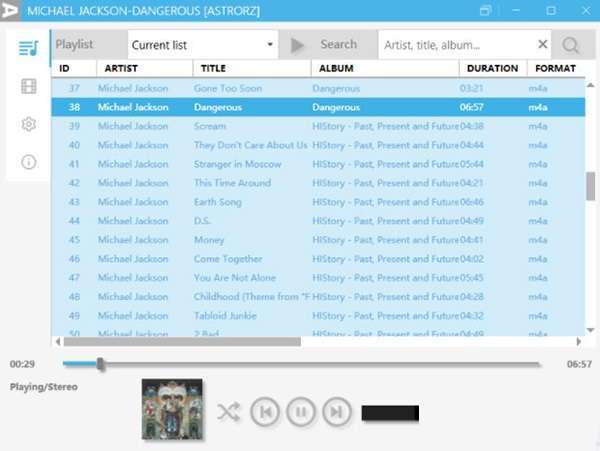The width and height of the screenshot is (600, 451).
Task: Sort by the DURATION column header
Action: point(492,68)
